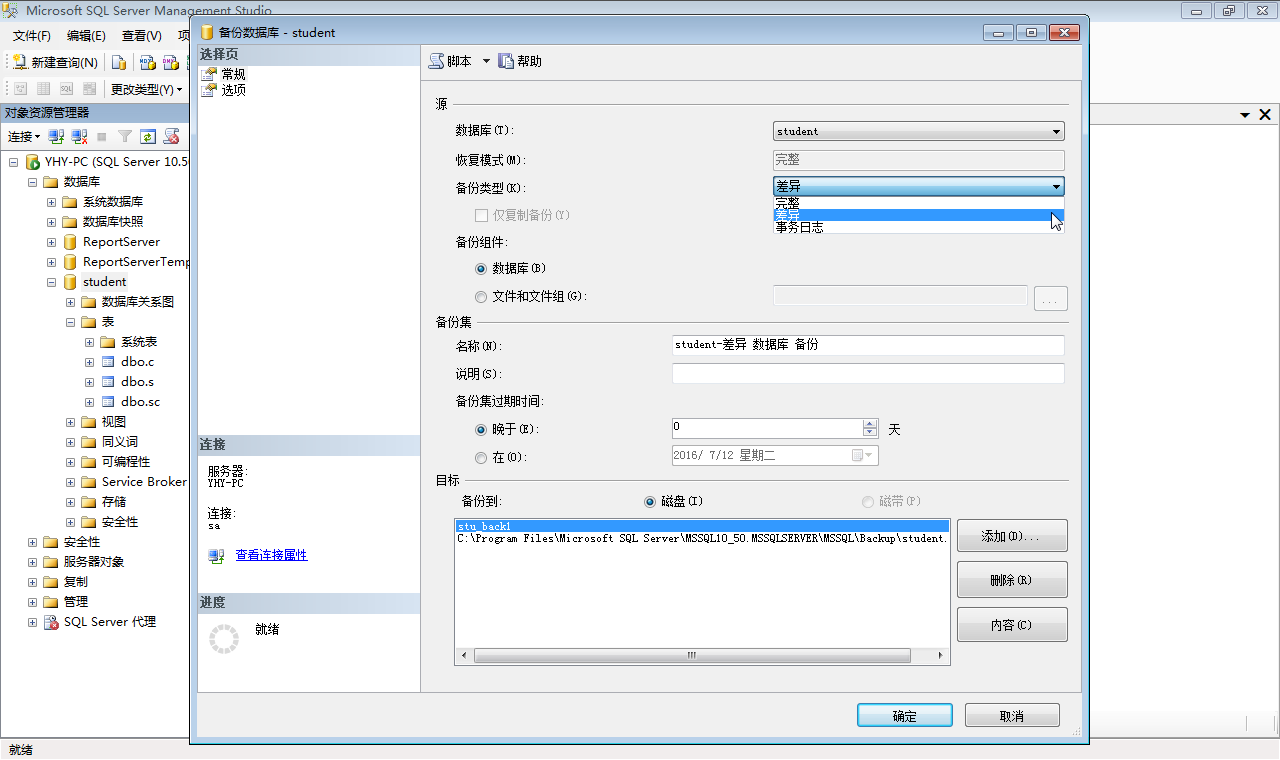Switch to the 选项 page
The image size is (1280, 760).
pyautogui.click(x=234, y=90)
